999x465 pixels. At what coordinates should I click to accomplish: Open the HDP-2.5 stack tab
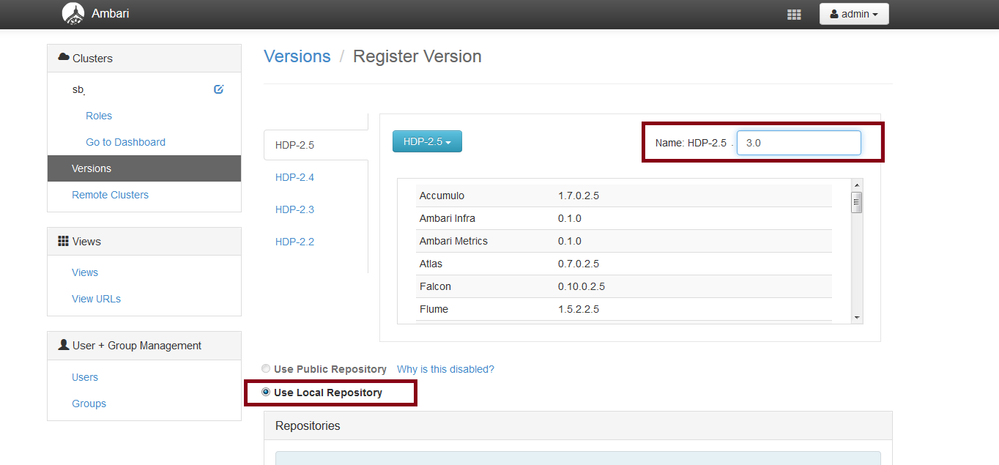coord(295,146)
